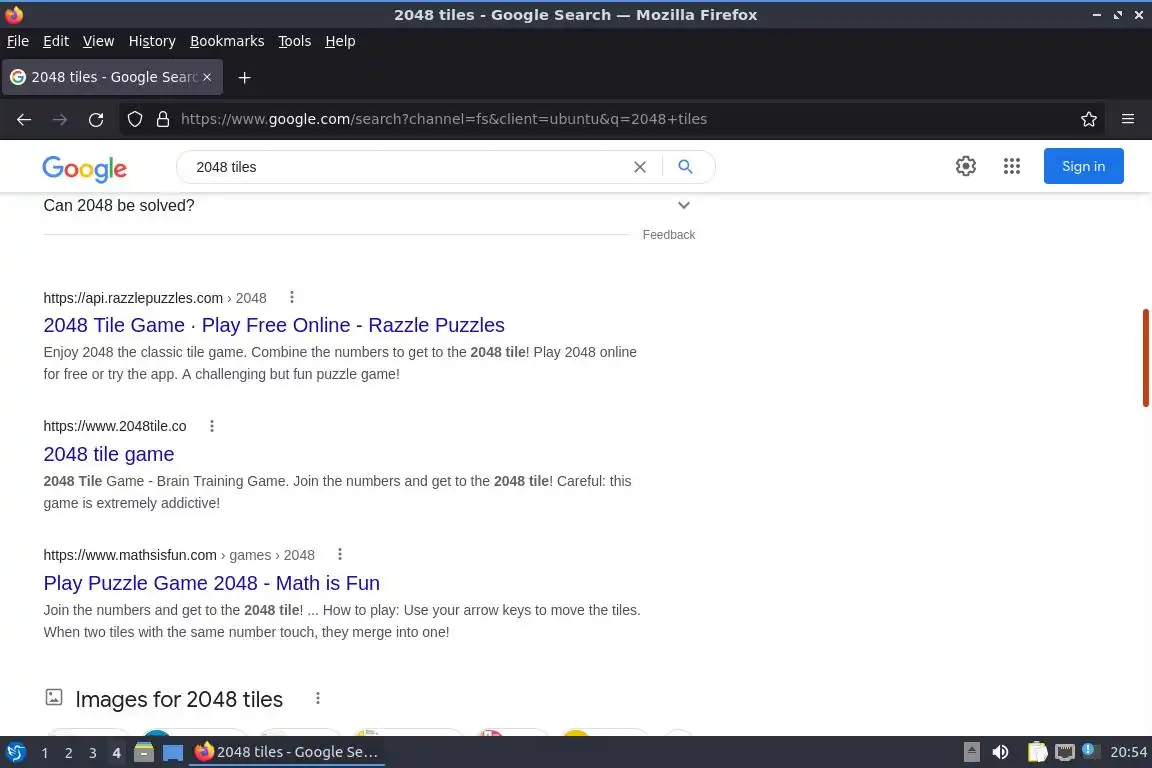Click the page's vertical scrollbar thumb

coord(1145,358)
